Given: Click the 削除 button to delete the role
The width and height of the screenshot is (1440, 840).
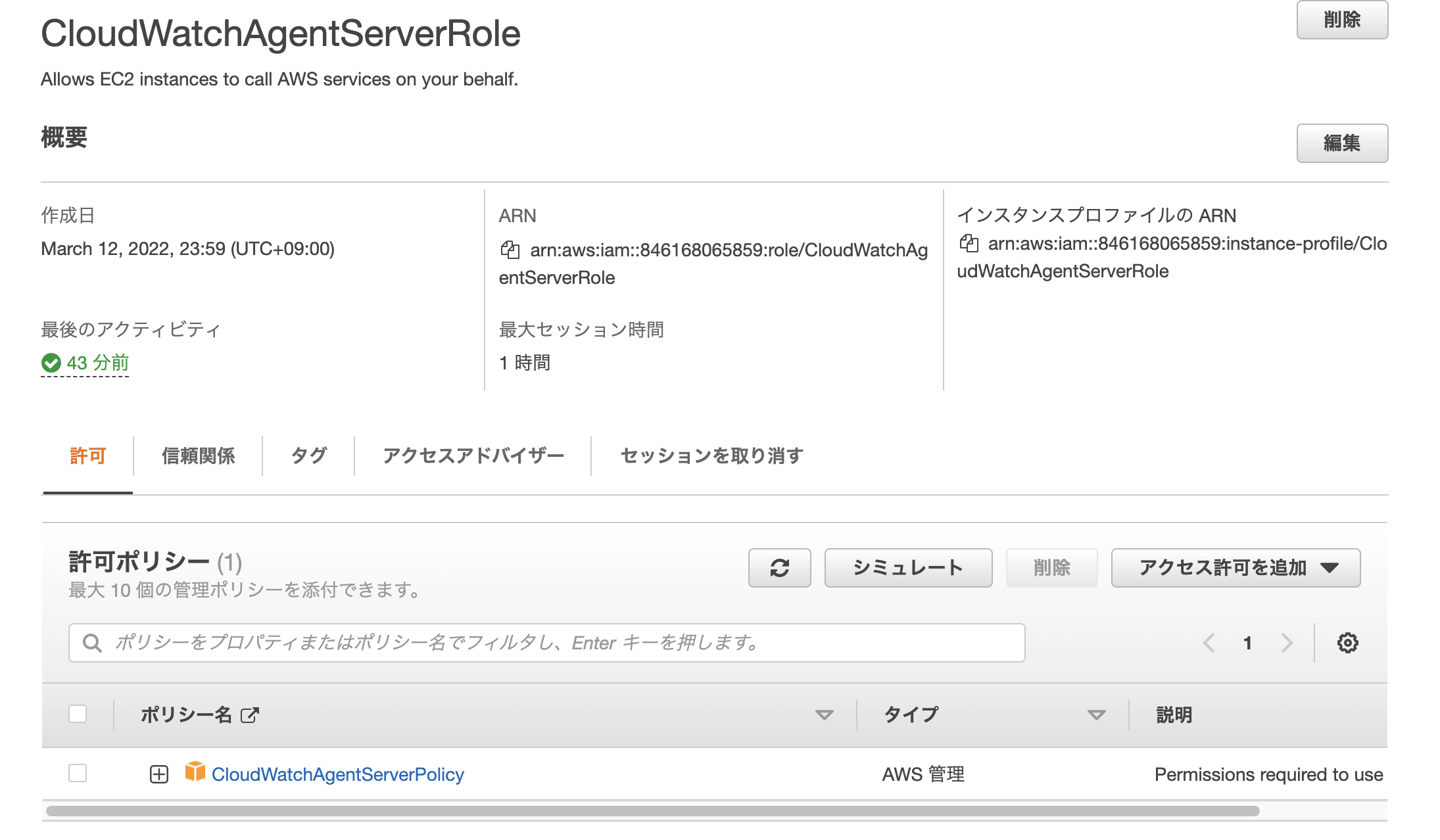Looking at the screenshot, I should click(x=1342, y=20).
